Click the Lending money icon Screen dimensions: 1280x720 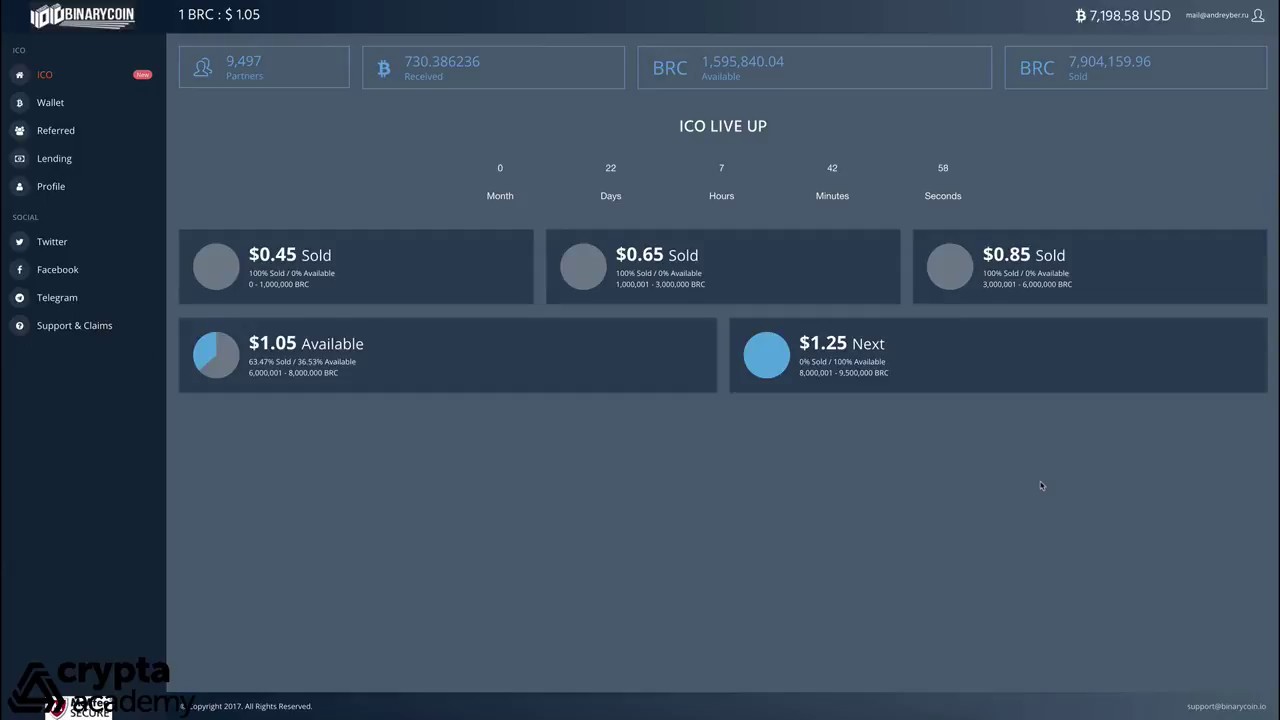click(19, 159)
